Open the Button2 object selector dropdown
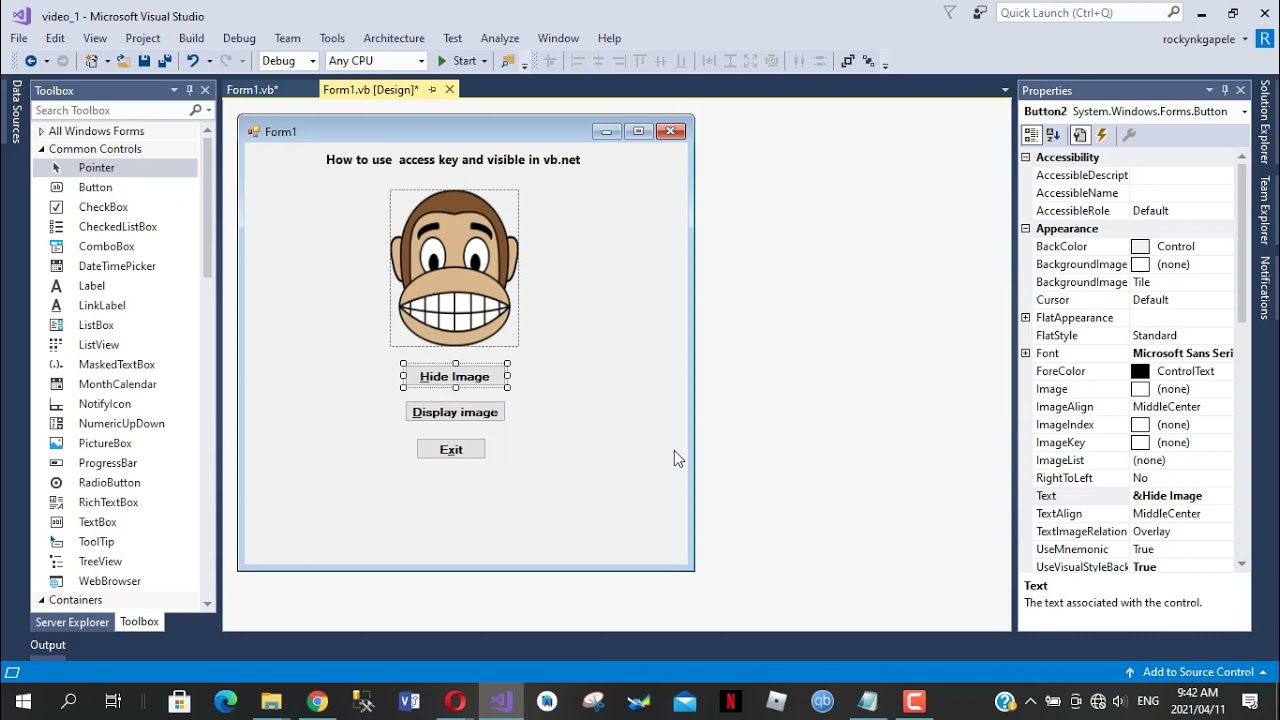This screenshot has width=1280, height=720. point(1244,112)
